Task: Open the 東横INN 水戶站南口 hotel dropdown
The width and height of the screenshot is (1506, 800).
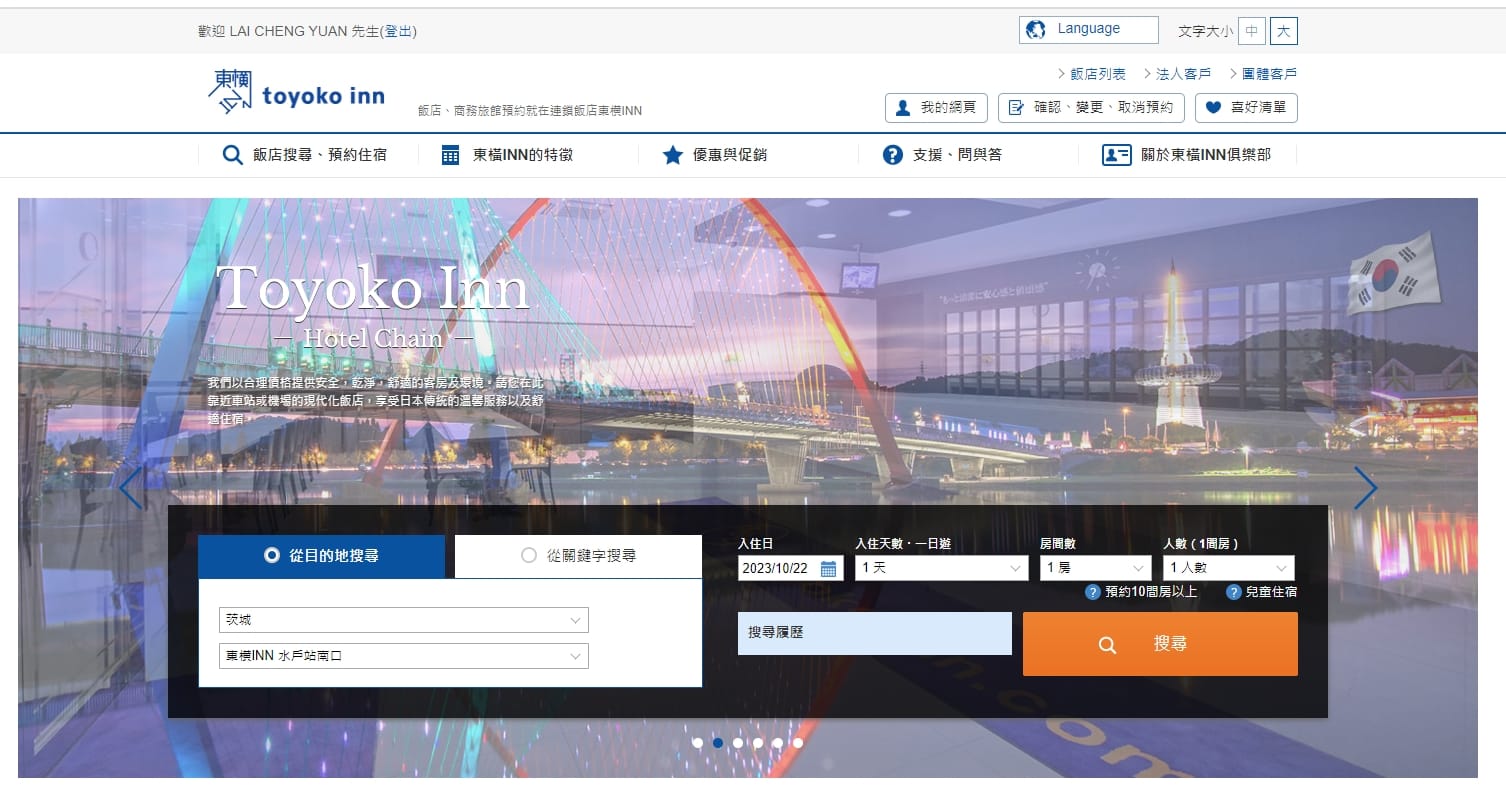Action: (x=404, y=656)
